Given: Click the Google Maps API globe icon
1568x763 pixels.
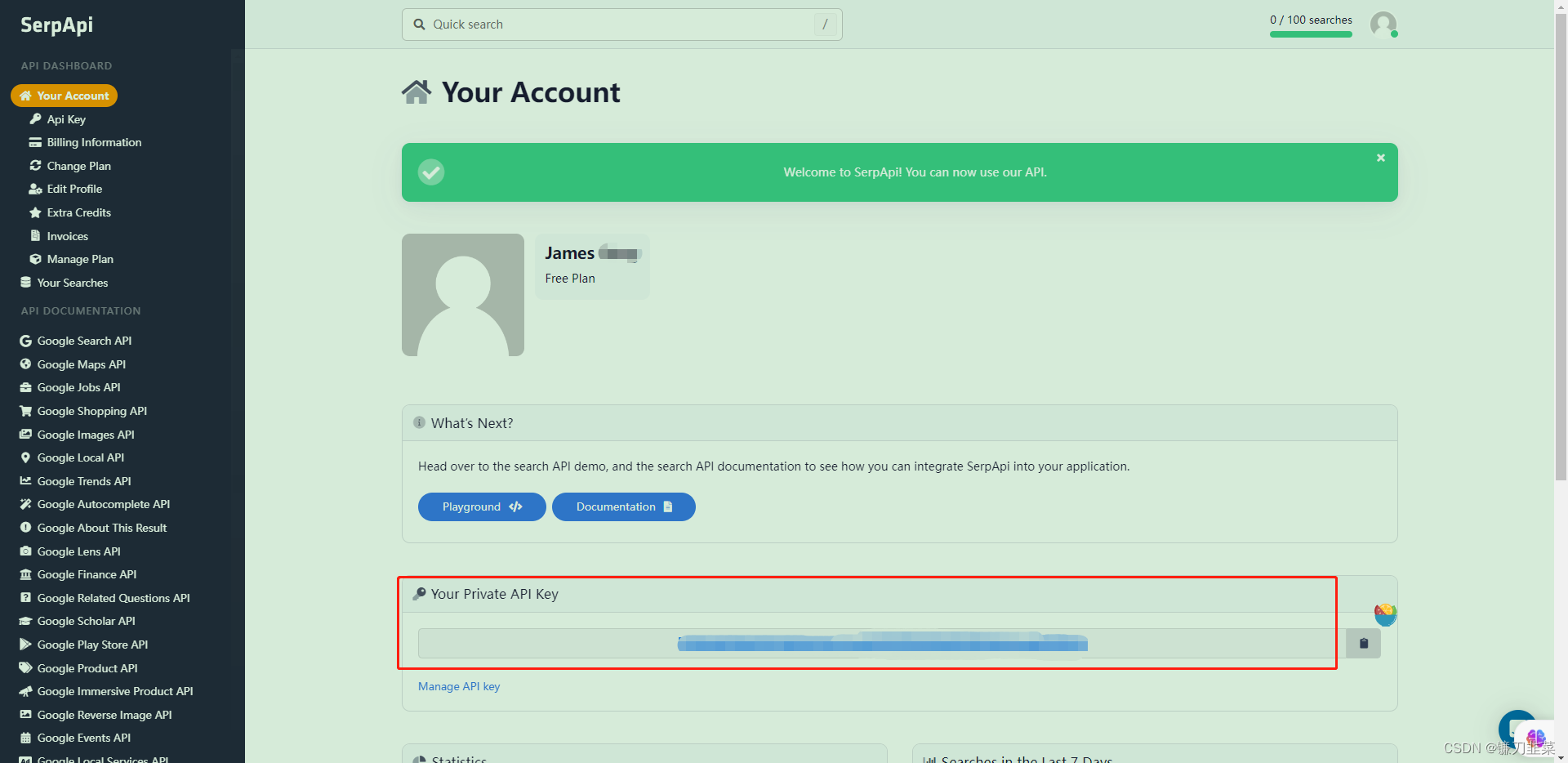Looking at the screenshot, I should [25, 364].
